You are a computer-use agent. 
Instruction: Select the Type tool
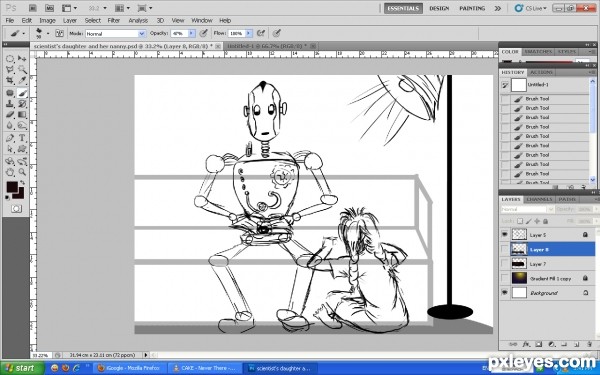pyautogui.click(x=22, y=138)
